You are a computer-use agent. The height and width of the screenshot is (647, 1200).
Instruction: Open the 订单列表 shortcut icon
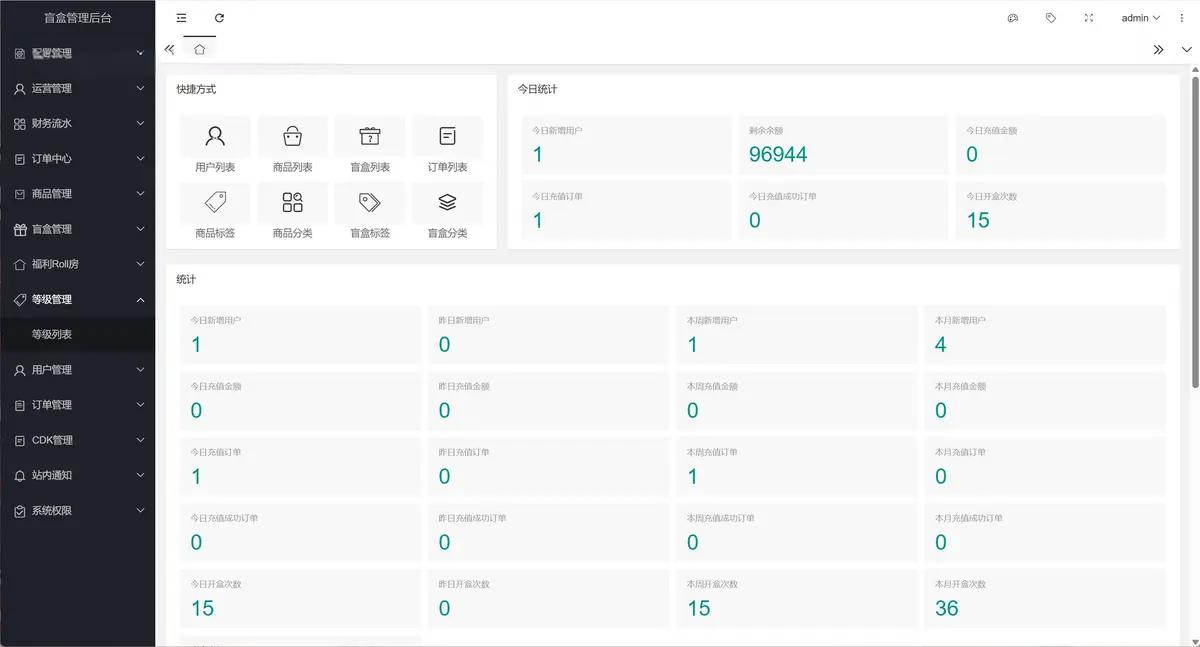[447, 136]
